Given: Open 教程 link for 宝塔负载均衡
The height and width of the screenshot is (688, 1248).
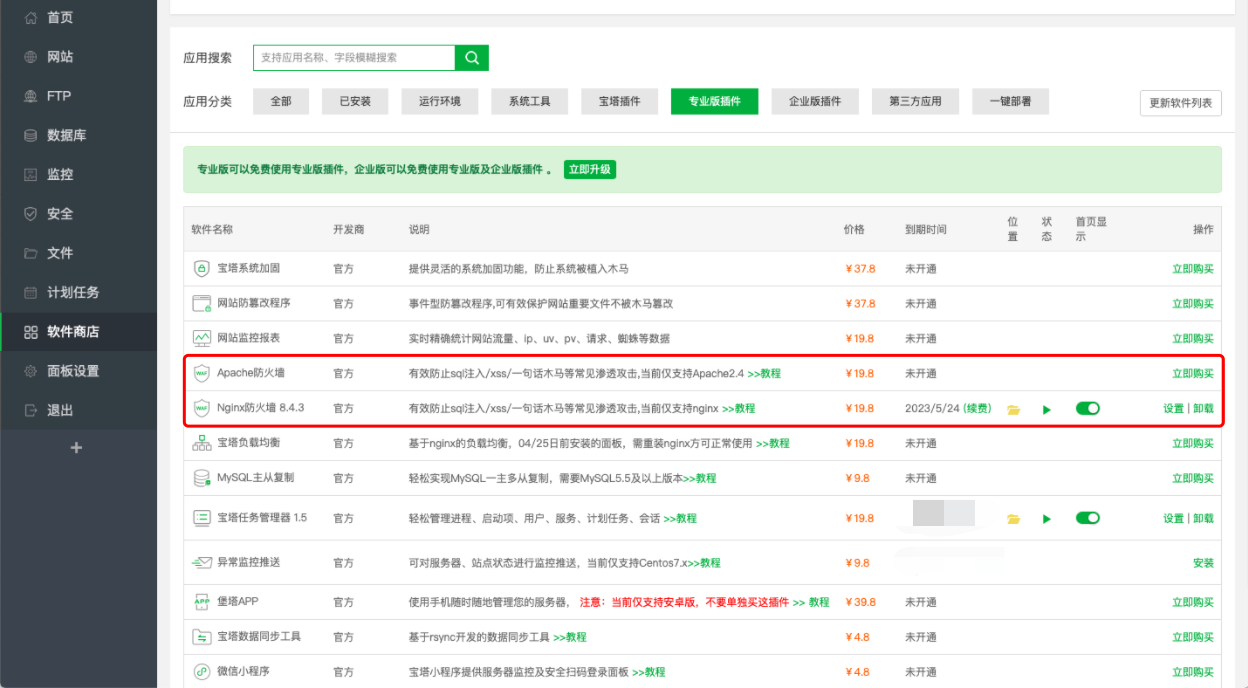Looking at the screenshot, I should coord(773,444).
